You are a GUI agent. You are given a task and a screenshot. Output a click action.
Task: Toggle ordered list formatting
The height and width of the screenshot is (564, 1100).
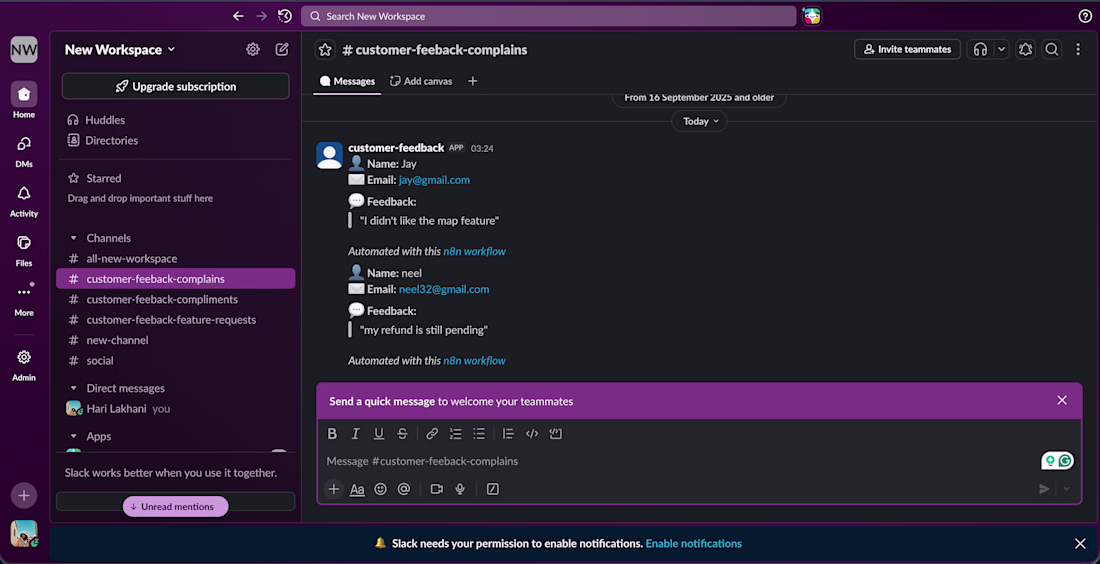pos(455,434)
